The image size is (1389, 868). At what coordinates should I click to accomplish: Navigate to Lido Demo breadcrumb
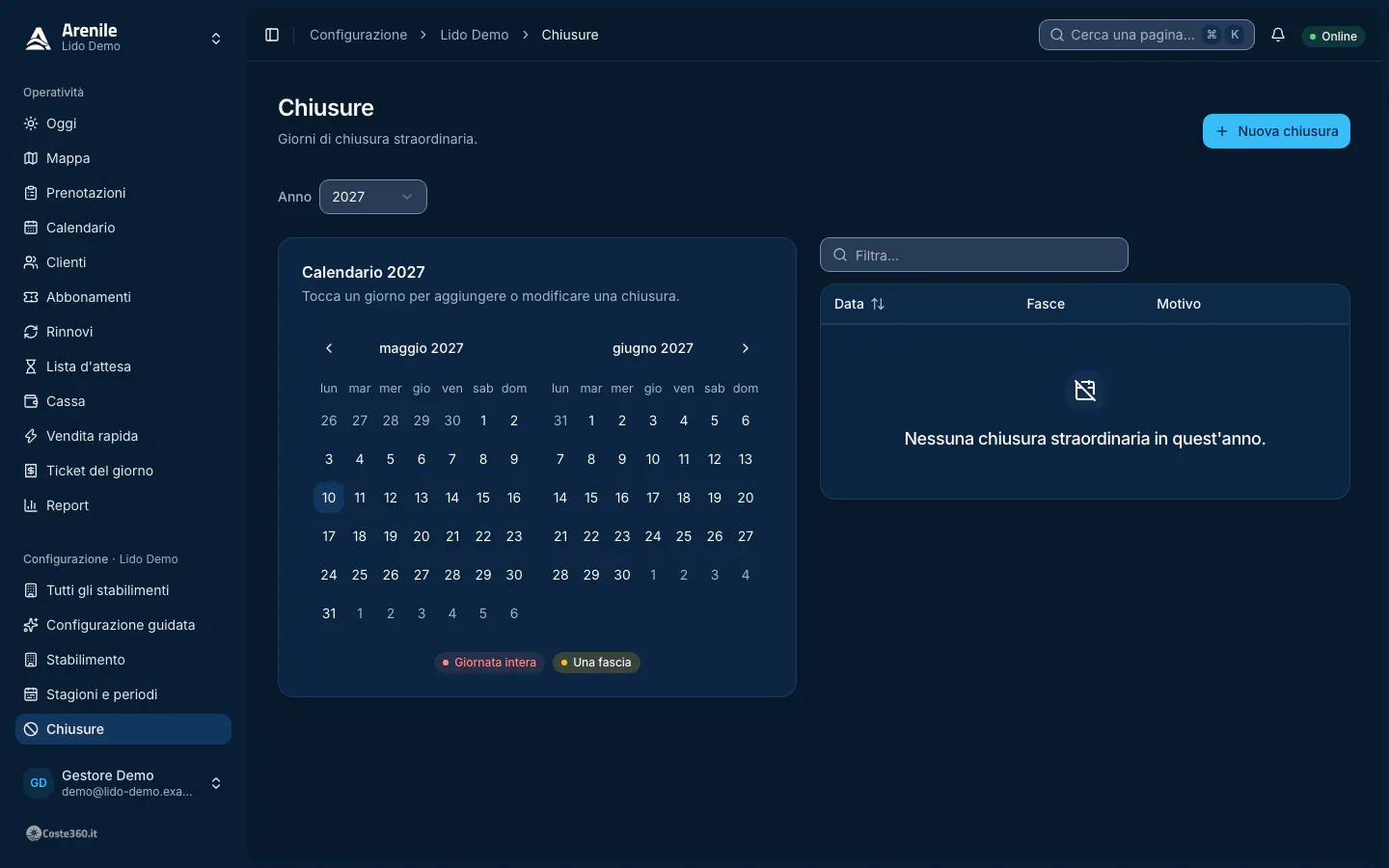point(475,35)
